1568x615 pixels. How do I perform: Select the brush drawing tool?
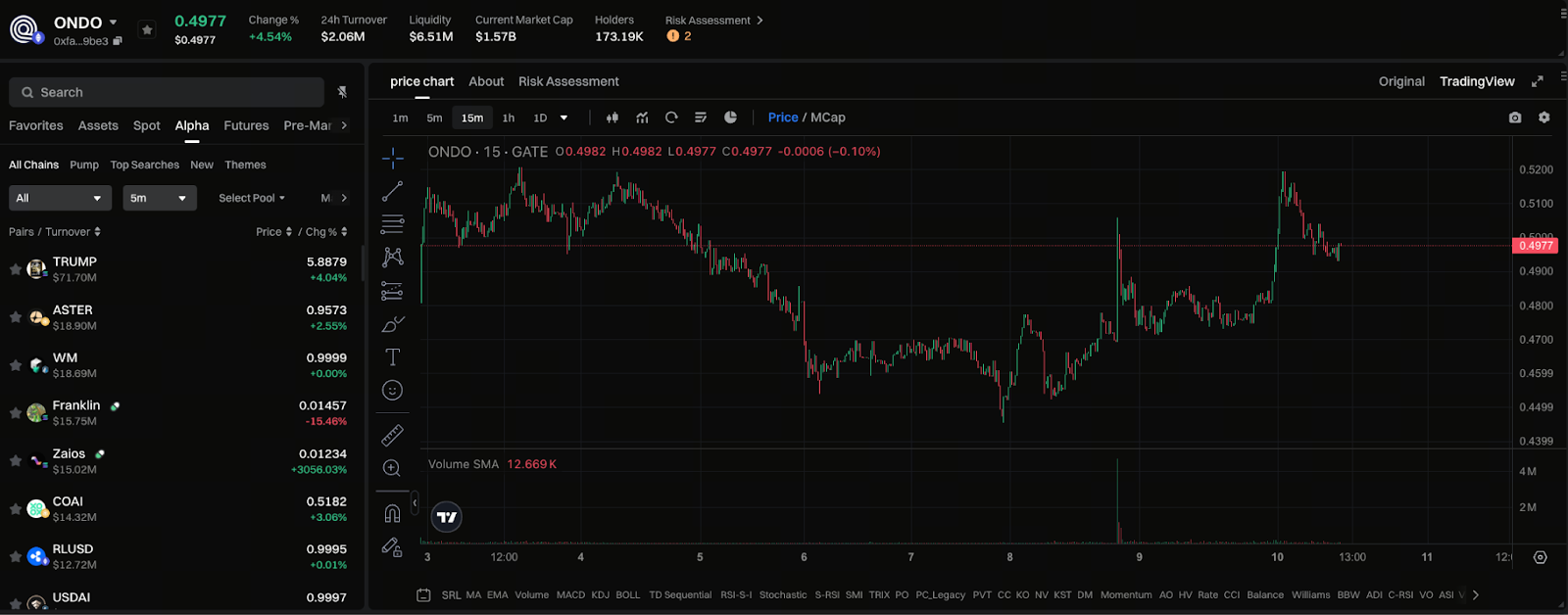tap(392, 323)
